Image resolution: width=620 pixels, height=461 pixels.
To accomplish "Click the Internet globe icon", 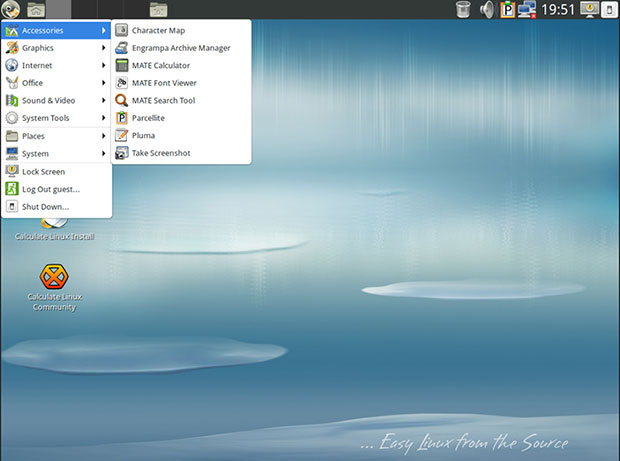I will pos(12,65).
